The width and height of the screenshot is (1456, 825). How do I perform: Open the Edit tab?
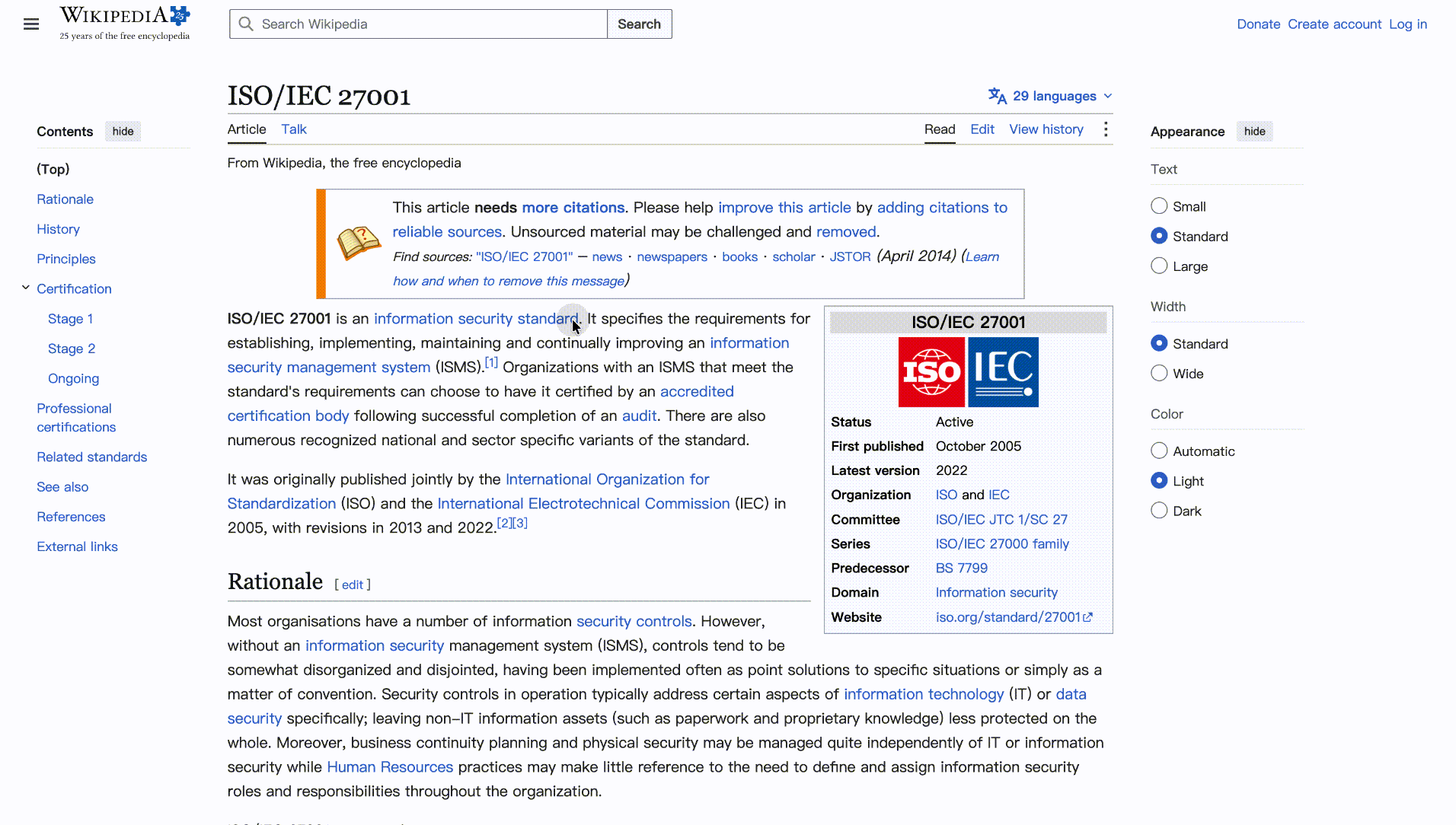pyautogui.click(x=982, y=129)
